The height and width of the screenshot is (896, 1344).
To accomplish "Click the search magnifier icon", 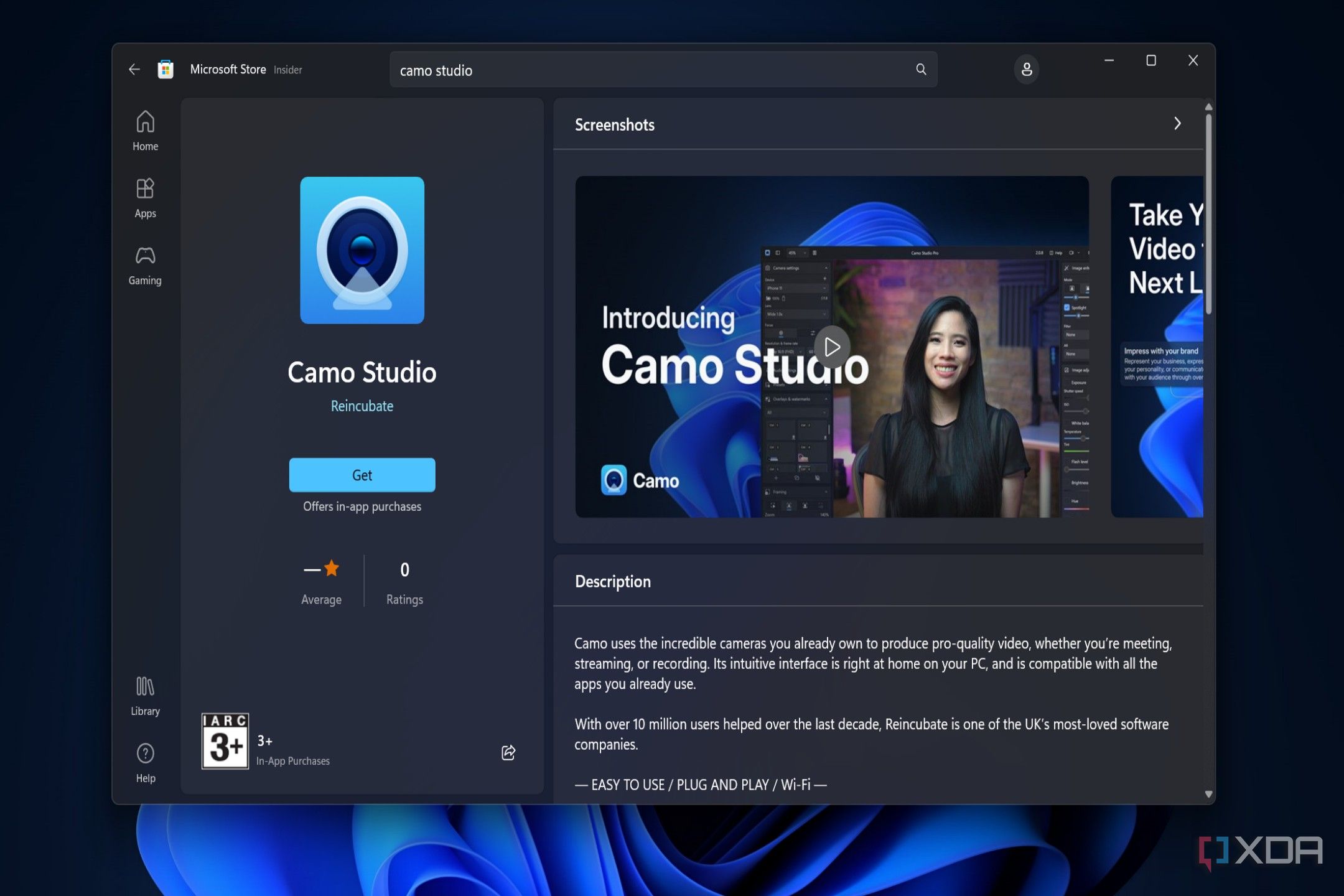I will (x=920, y=69).
